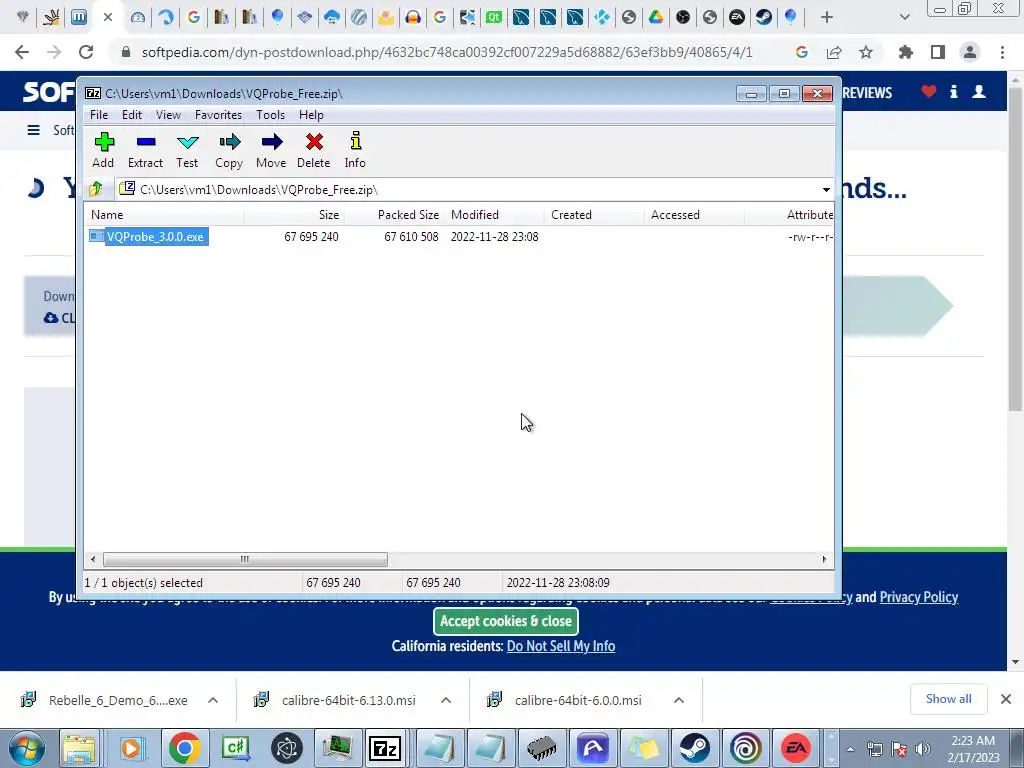Image resolution: width=1024 pixels, height=768 pixels.
Task: Open a new Chrome tab
Action: point(827,18)
